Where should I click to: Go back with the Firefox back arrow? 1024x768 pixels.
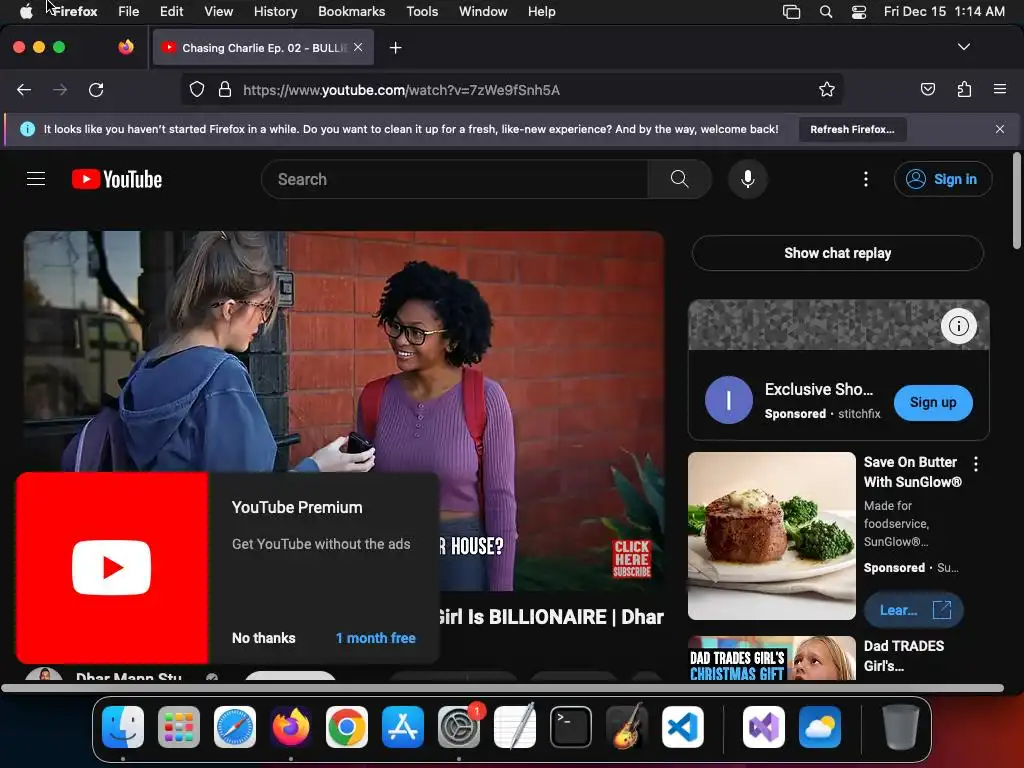[24, 89]
